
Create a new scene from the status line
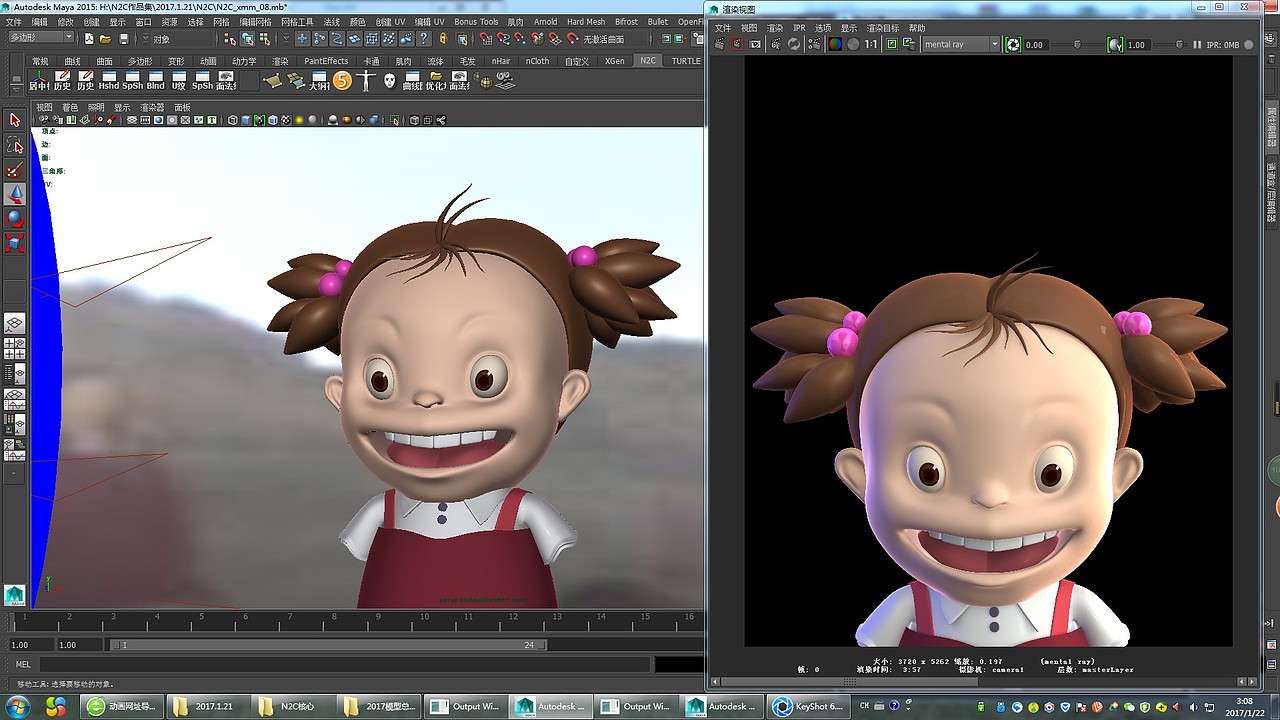[89, 39]
